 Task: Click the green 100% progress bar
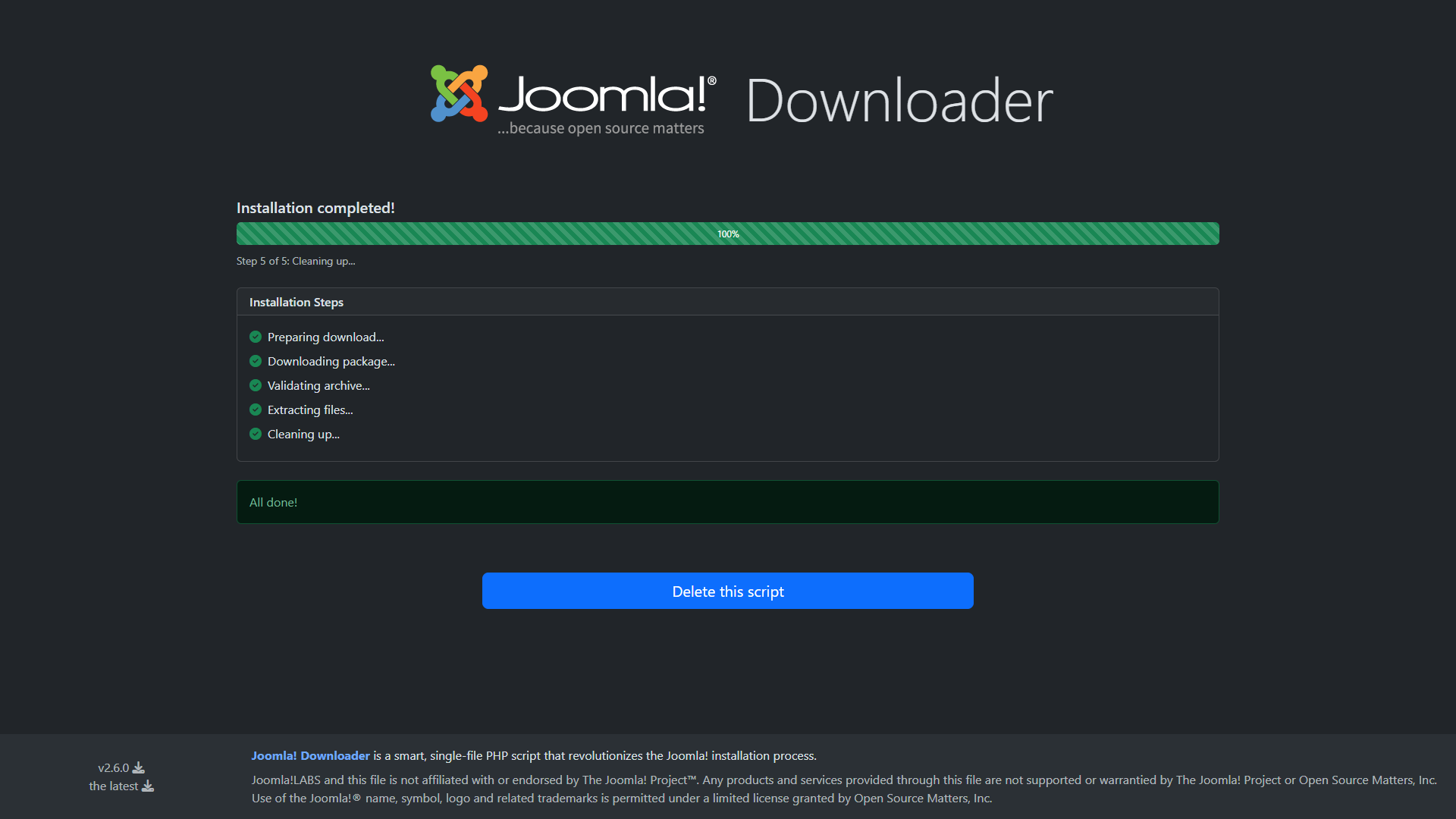point(727,234)
